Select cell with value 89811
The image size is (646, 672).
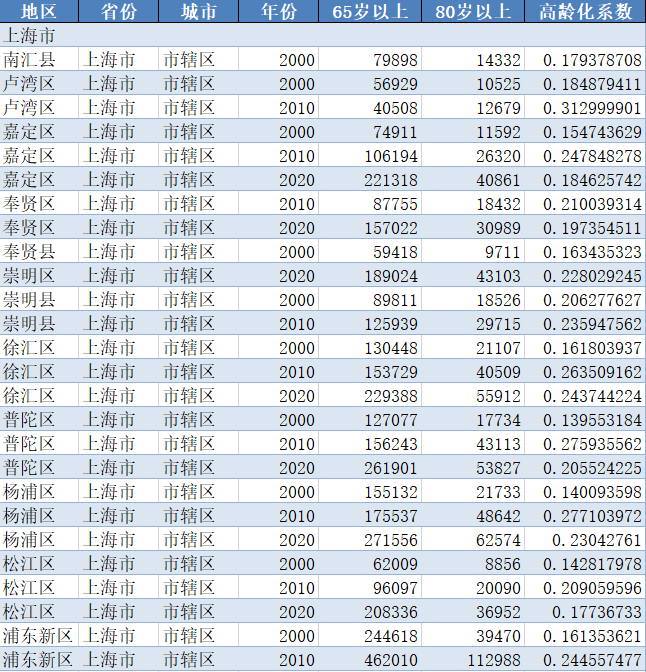(370, 299)
